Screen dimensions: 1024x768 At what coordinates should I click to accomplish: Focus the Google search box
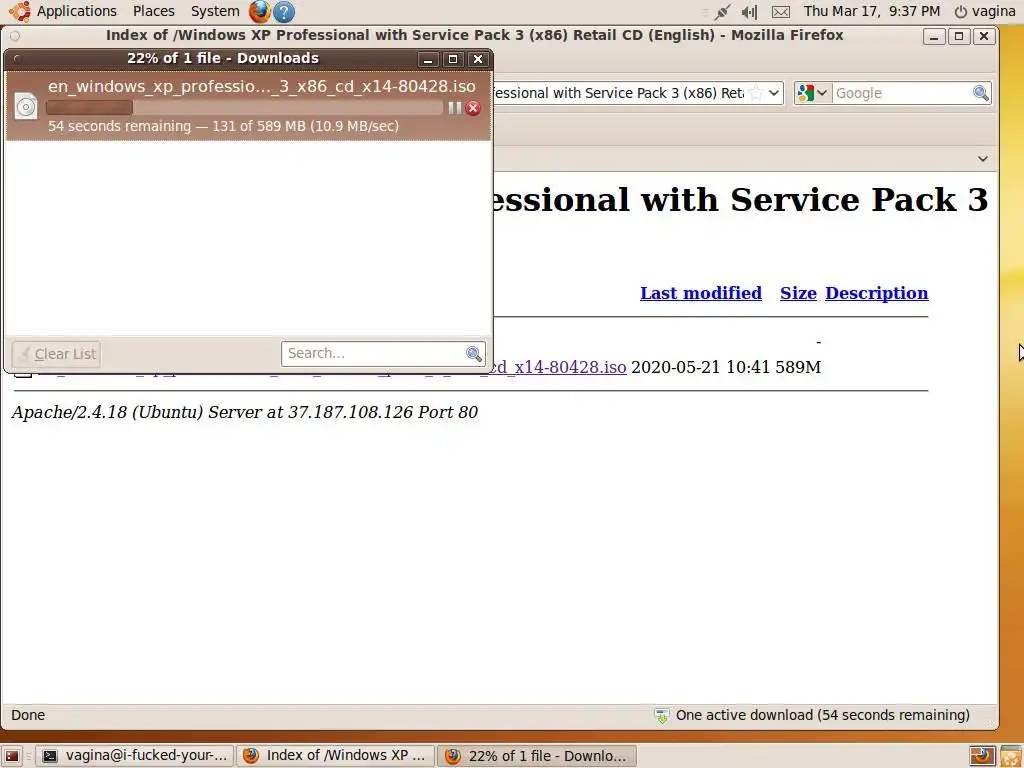902,93
